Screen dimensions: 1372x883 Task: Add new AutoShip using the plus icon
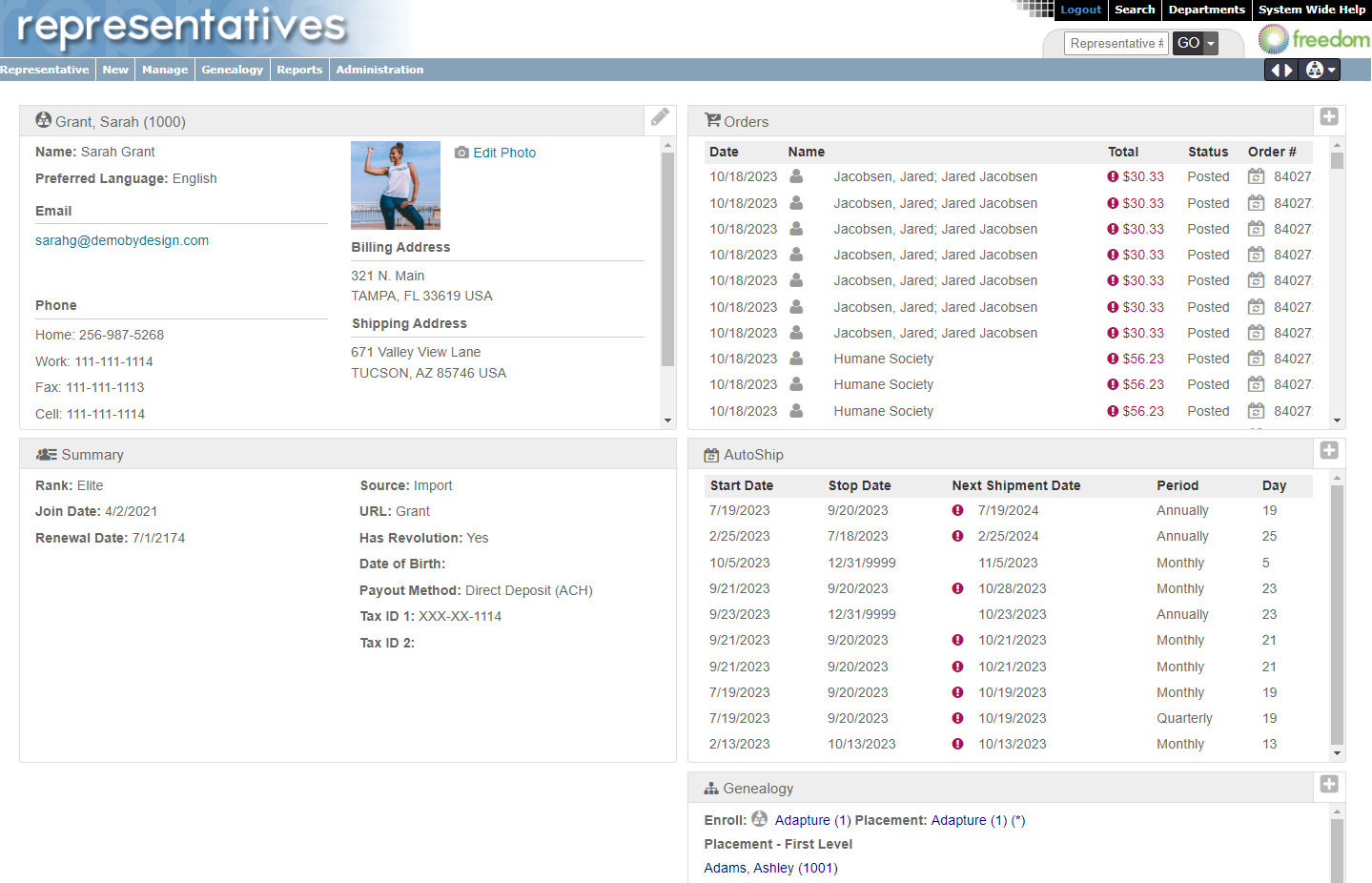(1329, 451)
